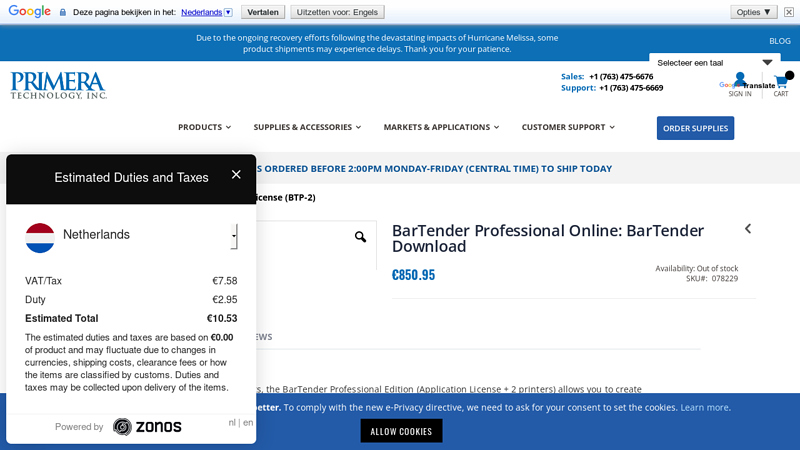Click the €850.95 product price
This screenshot has width=800, height=450.
(x=413, y=275)
